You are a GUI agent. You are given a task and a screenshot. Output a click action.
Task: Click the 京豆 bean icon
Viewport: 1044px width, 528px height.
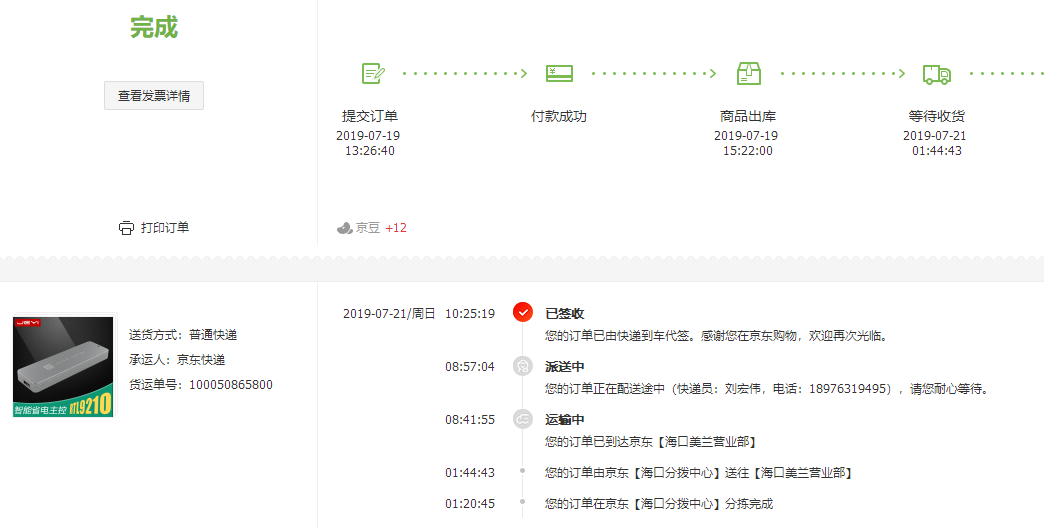pyautogui.click(x=344, y=228)
